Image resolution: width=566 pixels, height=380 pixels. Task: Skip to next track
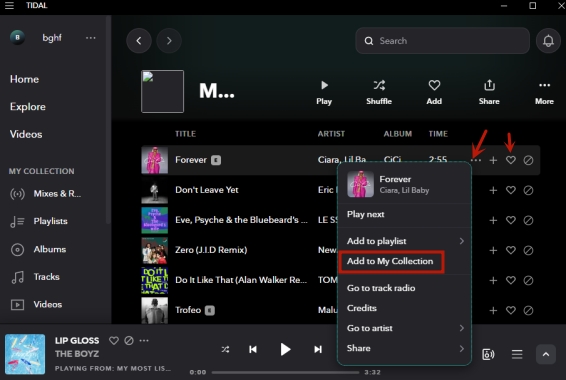click(318, 349)
